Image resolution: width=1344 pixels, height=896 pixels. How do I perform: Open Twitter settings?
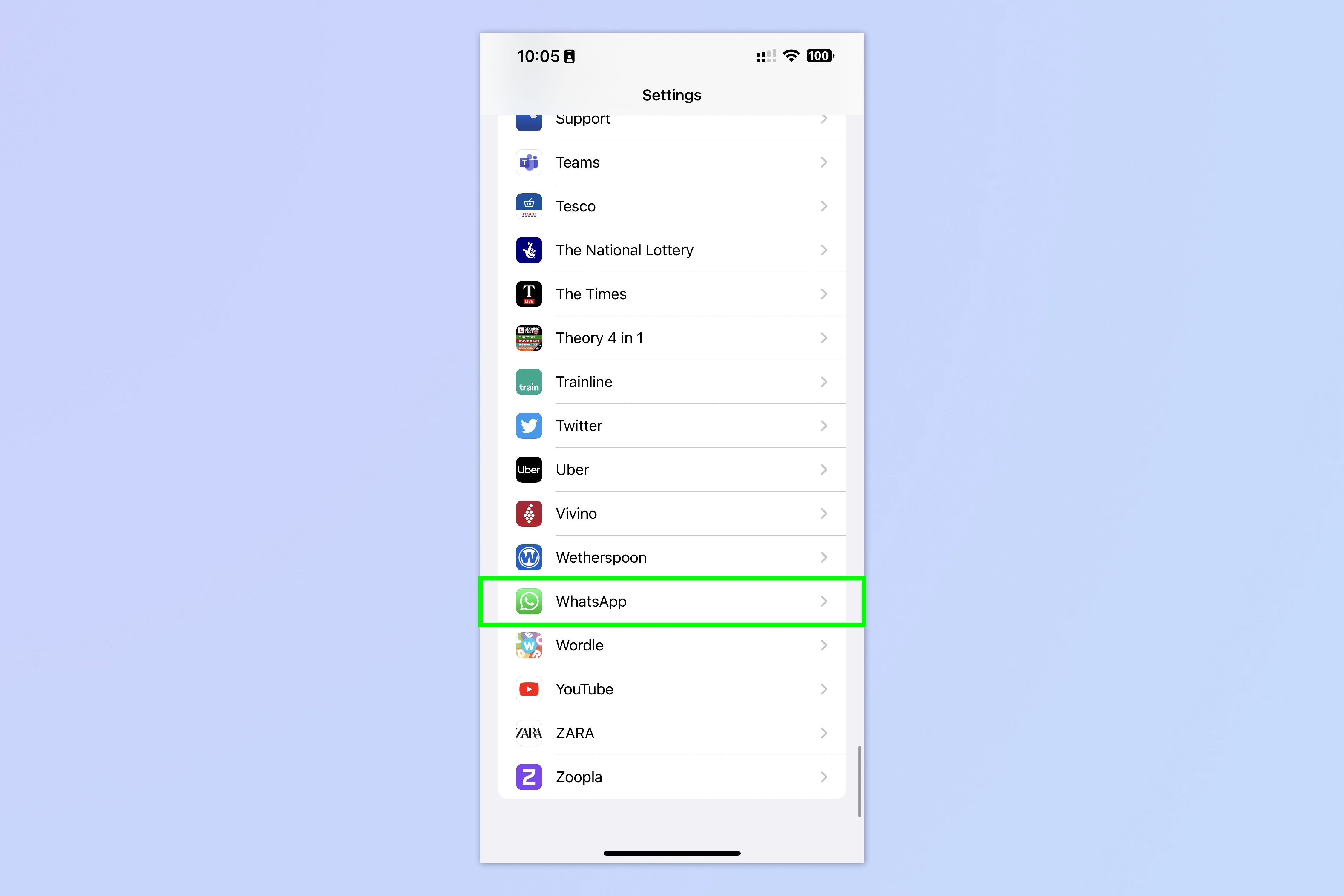672,425
